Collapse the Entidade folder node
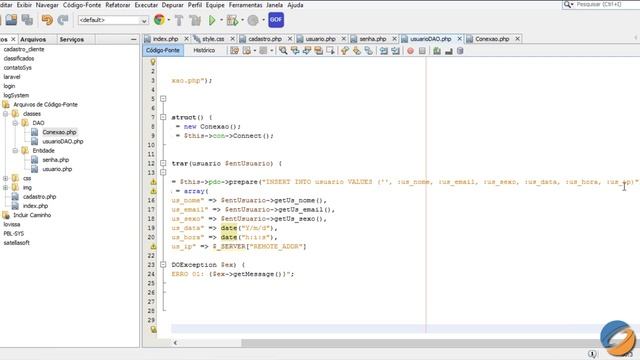Image resolution: width=640 pixels, height=360 pixels. [15, 151]
